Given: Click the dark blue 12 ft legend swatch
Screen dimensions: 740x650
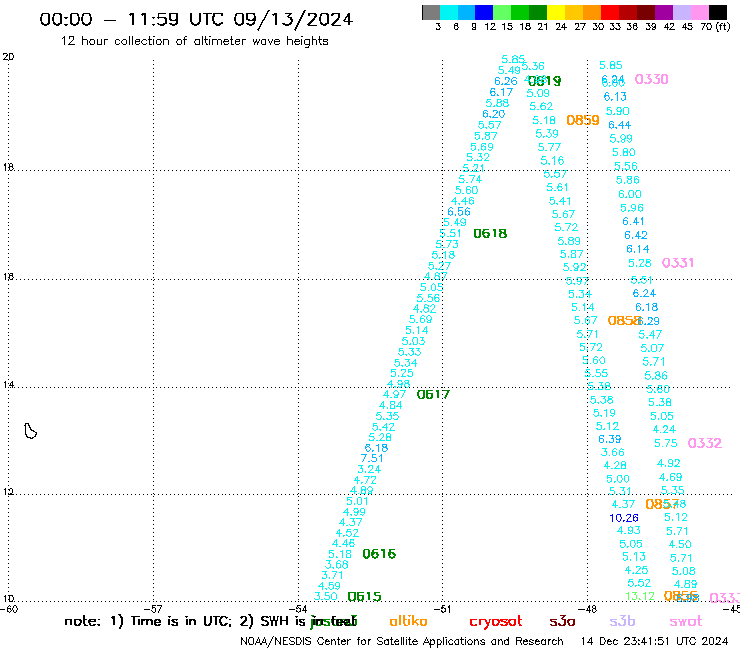Looking at the screenshot, I should [484, 12].
